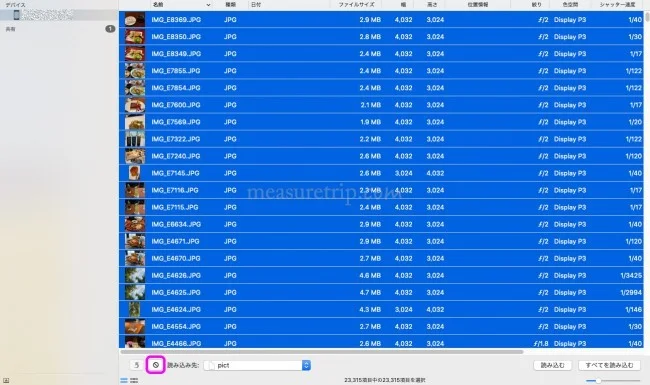Click thumbnail of IMG_E4554.JPG

point(135,326)
